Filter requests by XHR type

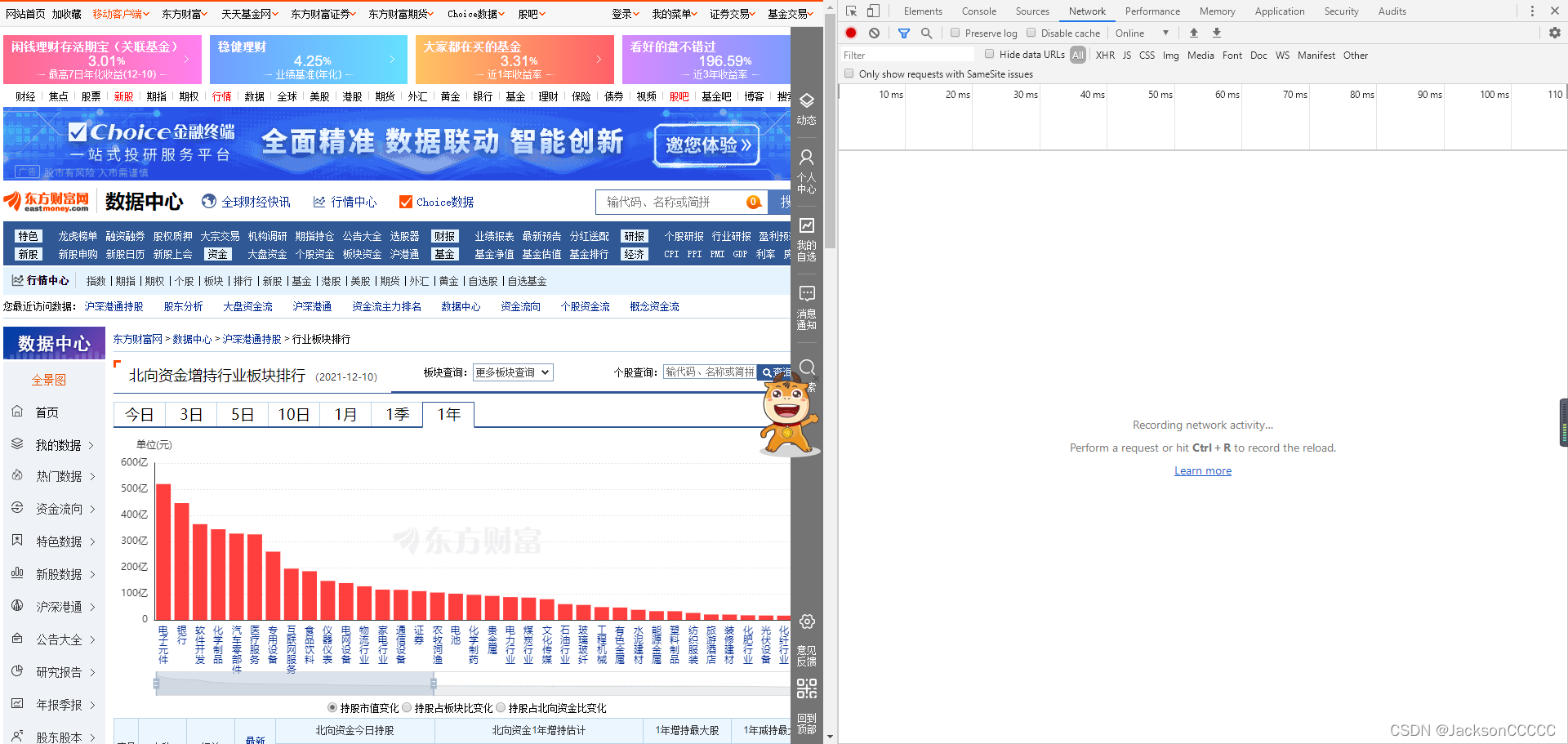(x=1105, y=55)
